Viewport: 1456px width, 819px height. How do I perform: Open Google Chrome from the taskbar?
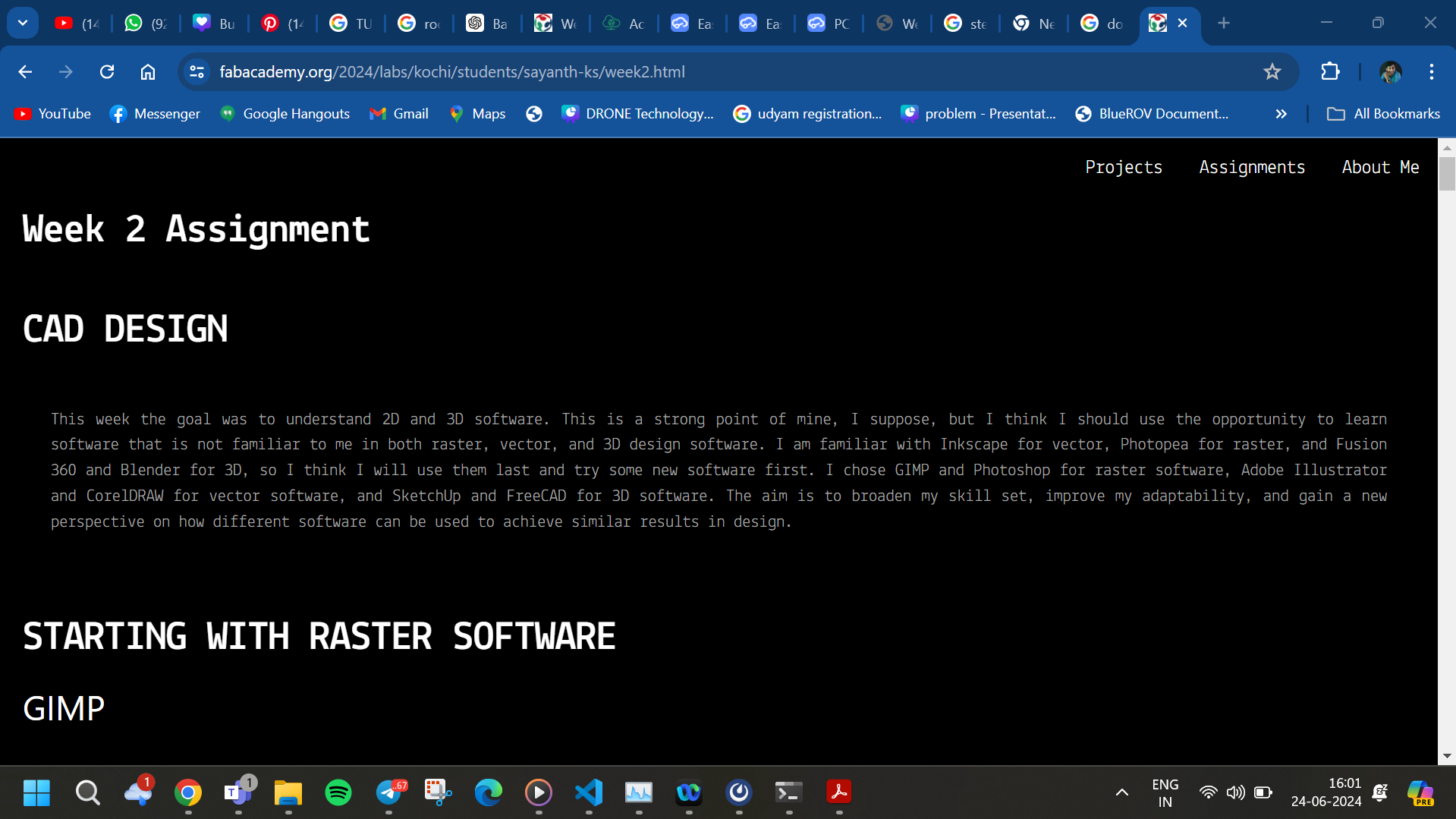[188, 792]
